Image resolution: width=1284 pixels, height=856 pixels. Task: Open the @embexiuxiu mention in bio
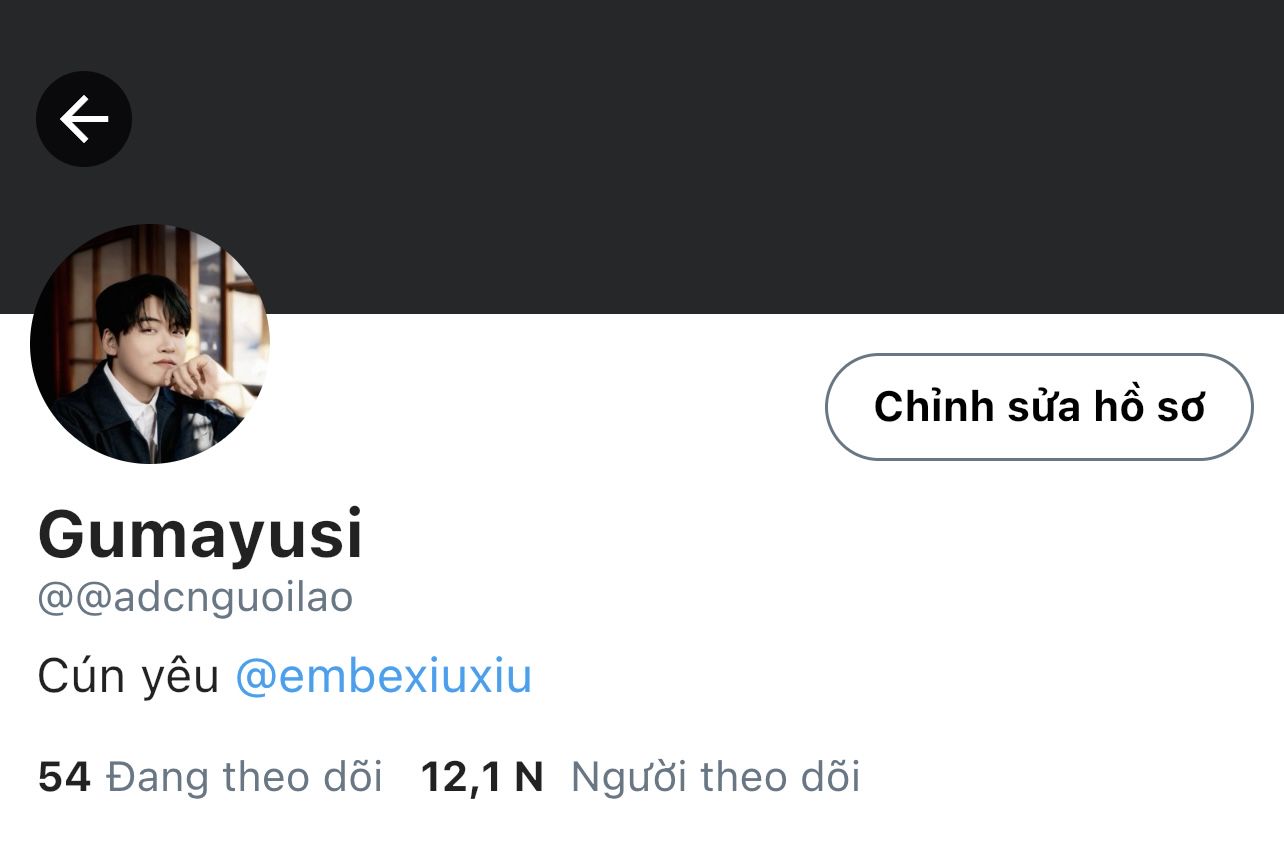[x=383, y=677]
